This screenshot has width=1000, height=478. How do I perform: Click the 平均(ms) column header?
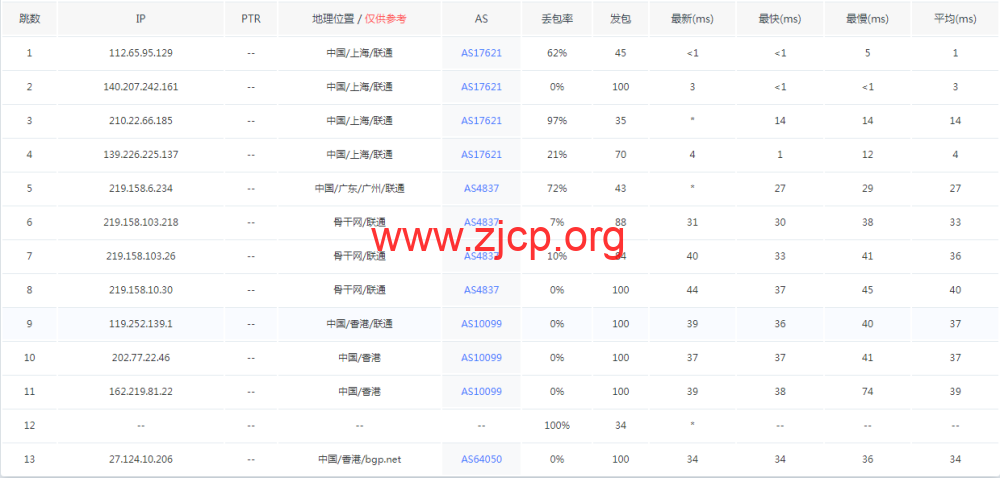[x=955, y=18]
